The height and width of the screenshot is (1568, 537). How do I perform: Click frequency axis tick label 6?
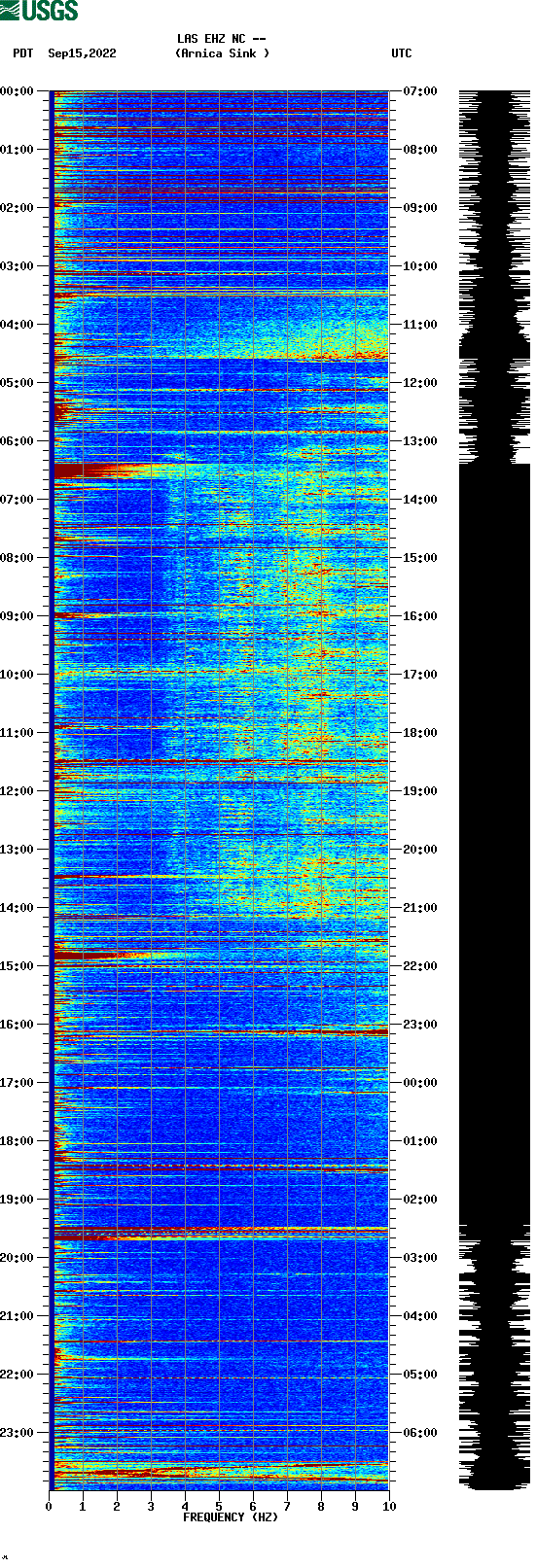(253, 1507)
